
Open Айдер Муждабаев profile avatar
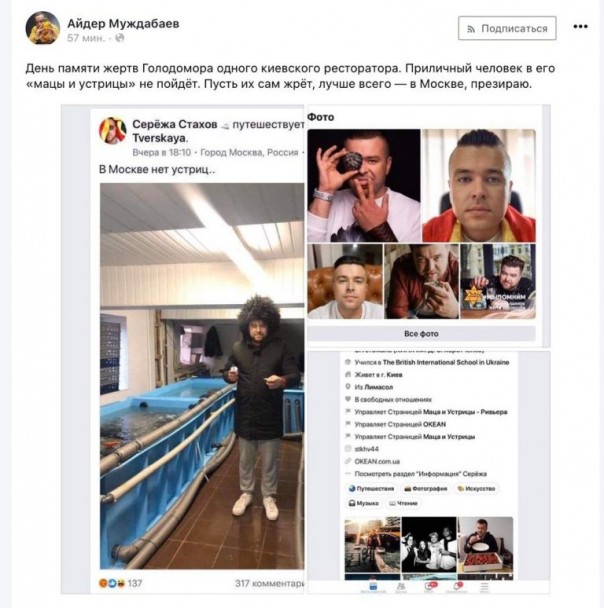(43, 28)
